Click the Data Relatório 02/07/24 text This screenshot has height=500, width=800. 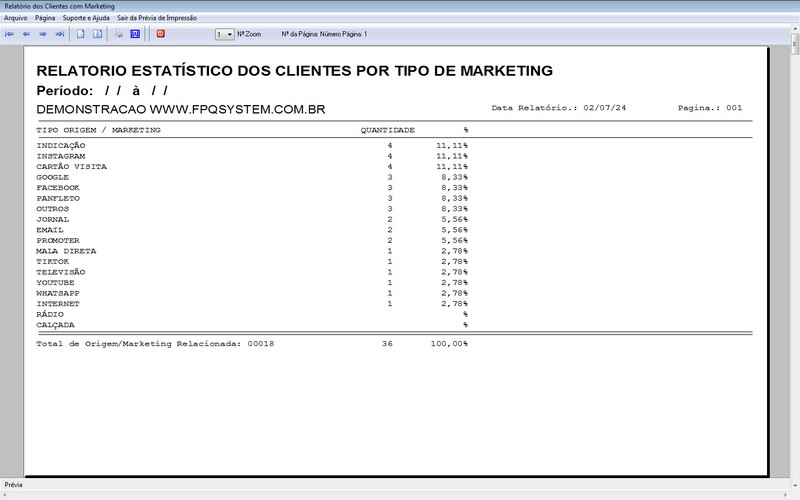point(559,108)
